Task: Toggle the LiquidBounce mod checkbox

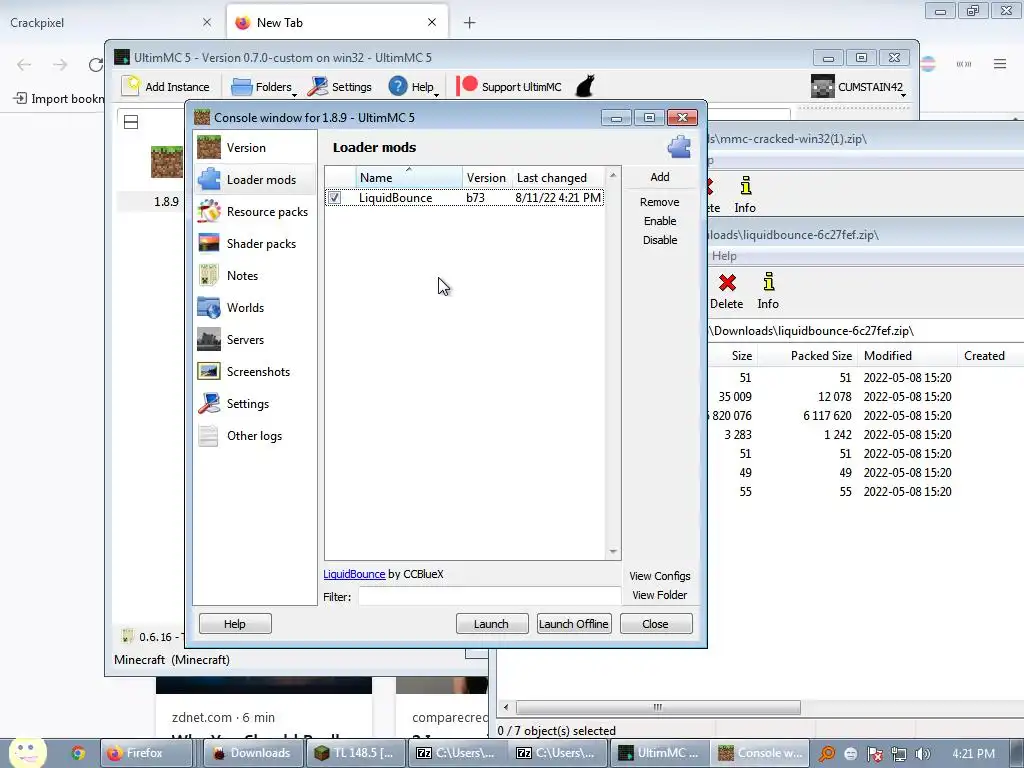Action: (x=334, y=197)
